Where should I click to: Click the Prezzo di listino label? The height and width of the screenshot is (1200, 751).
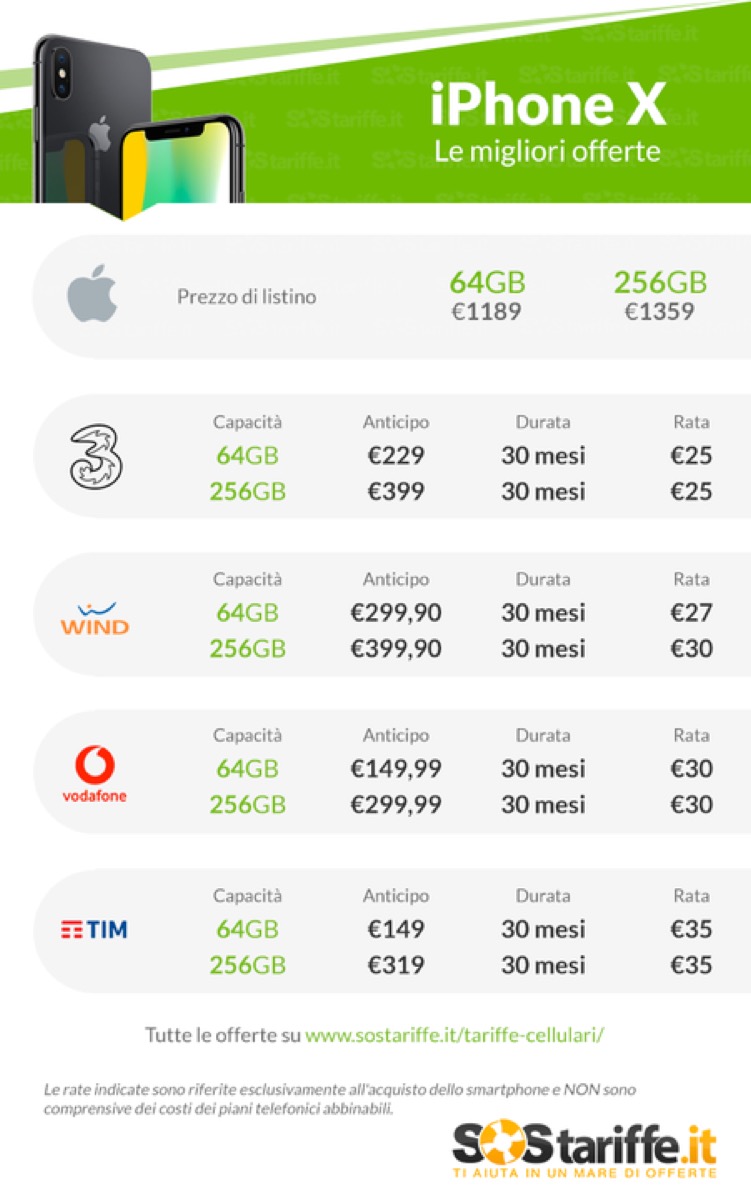pos(246,297)
